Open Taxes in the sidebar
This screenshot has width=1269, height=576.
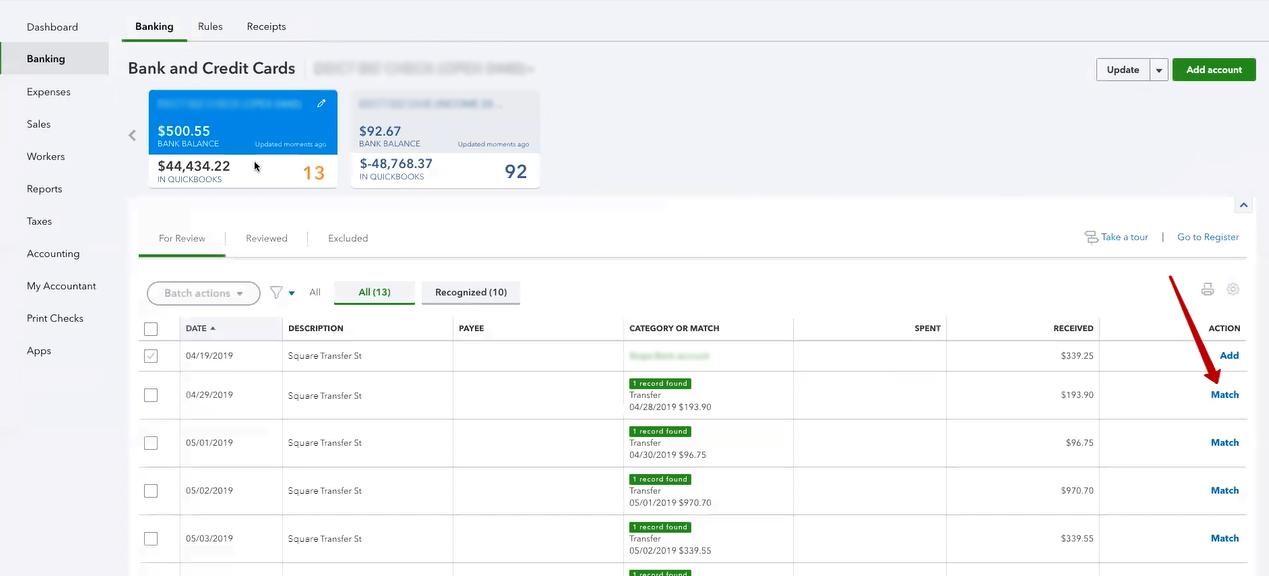coord(39,221)
